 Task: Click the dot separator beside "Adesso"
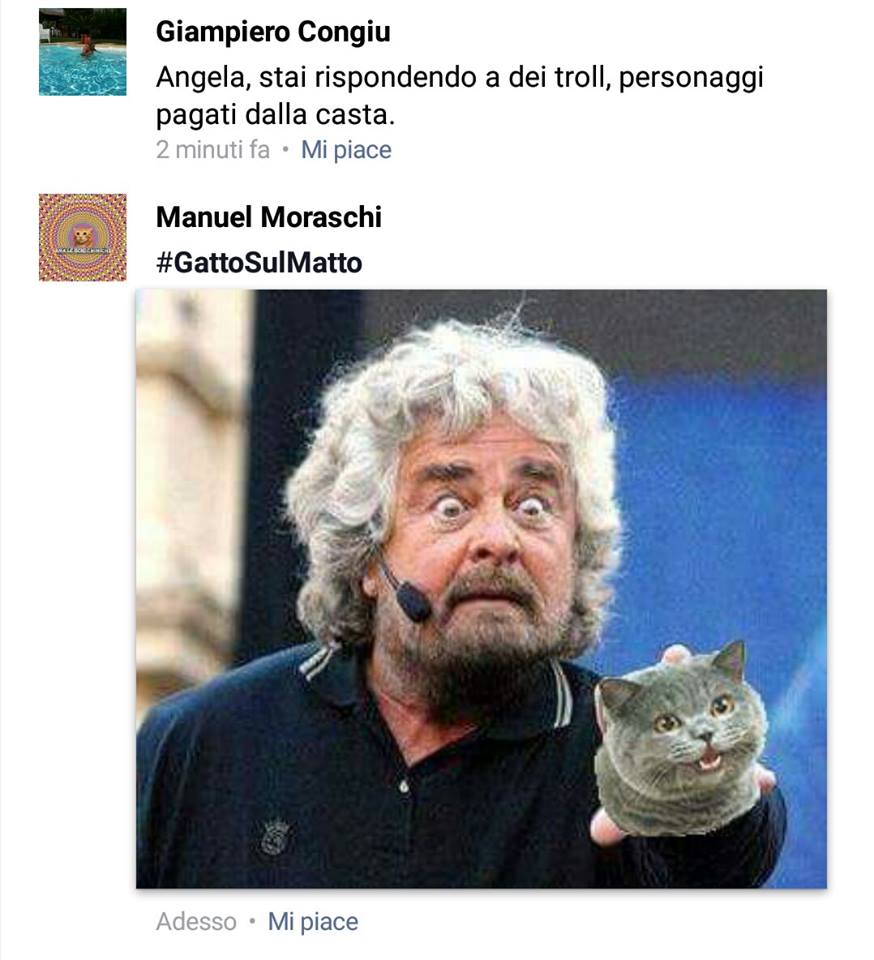coord(252,921)
